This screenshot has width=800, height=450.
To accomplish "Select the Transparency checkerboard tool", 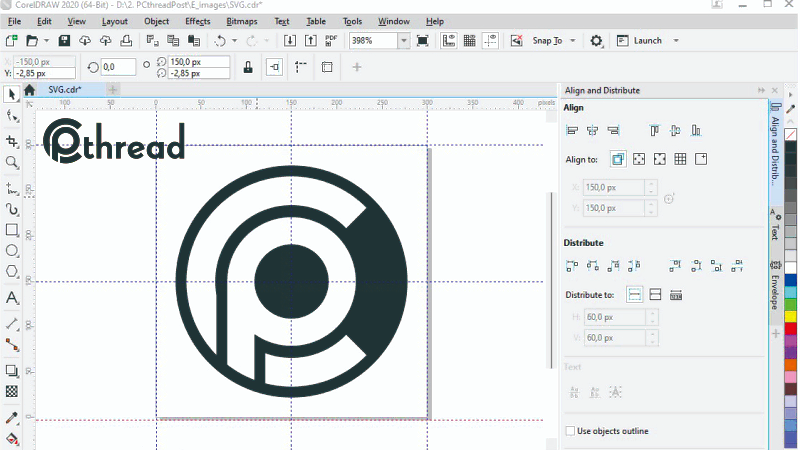I will 11,391.
